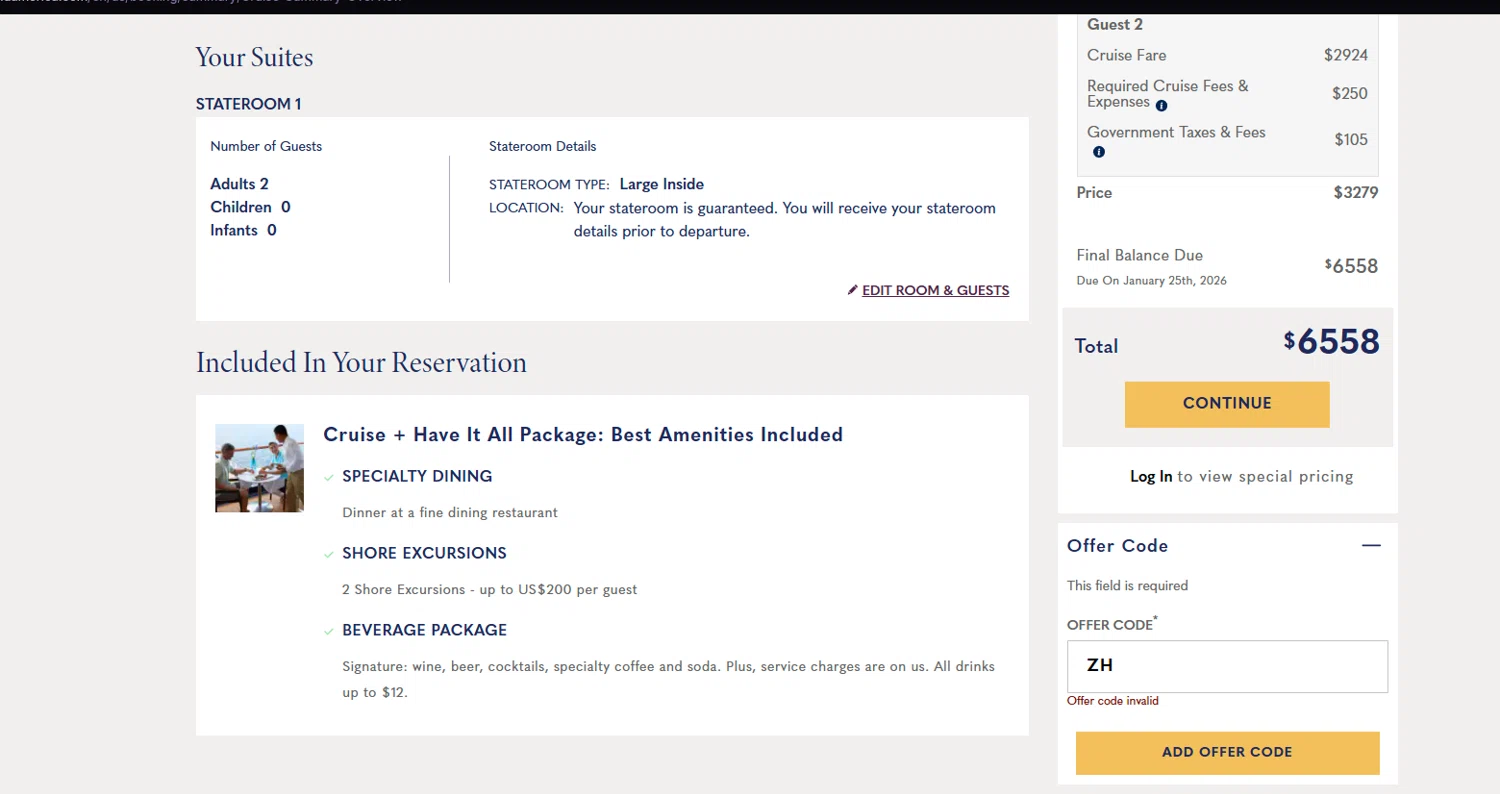Click the Continue button
The height and width of the screenshot is (794, 1500).
pos(1227,404)
